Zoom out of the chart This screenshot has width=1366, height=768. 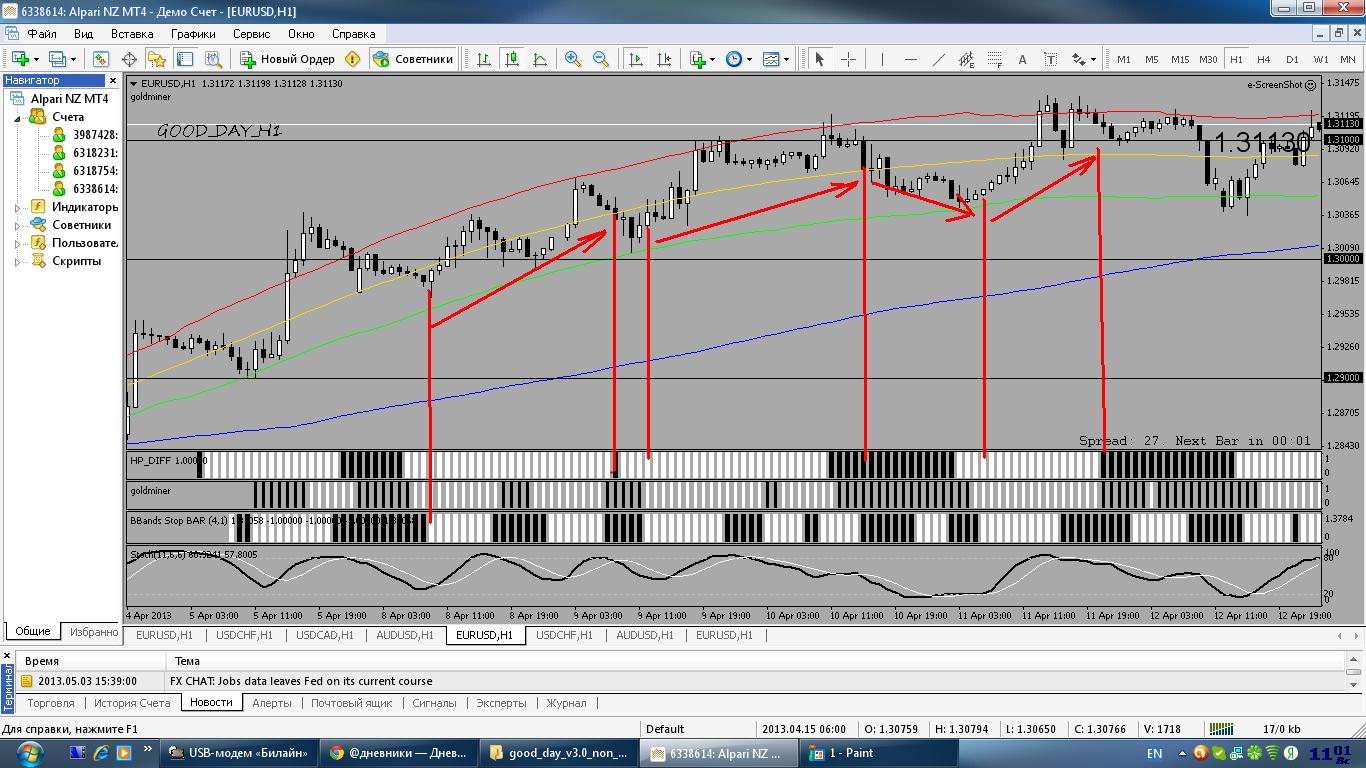(600, 59)
